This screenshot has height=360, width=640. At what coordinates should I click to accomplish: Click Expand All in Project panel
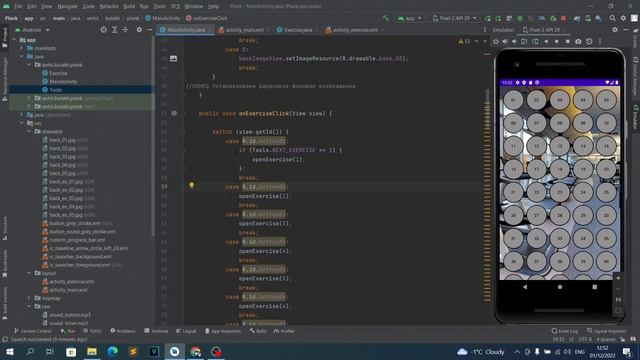[115, 30]
